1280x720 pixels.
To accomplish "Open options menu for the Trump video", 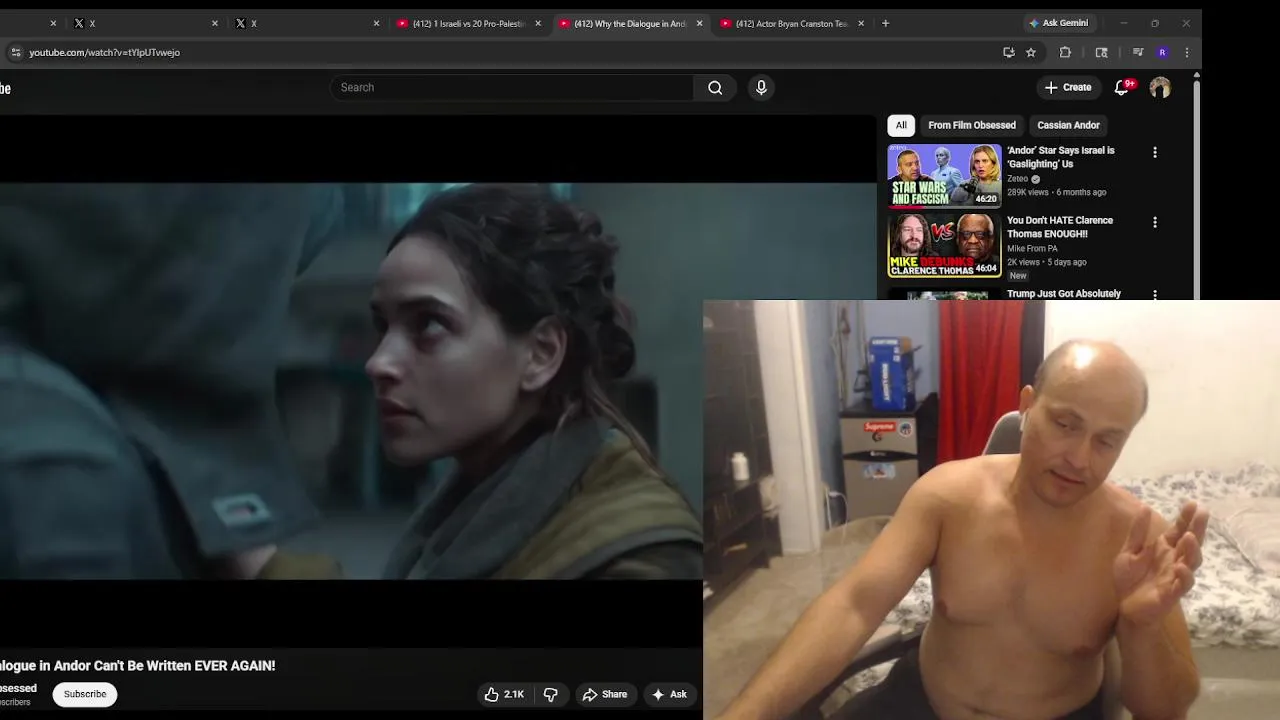I will pyautogui.click(x=1155, y=294).
